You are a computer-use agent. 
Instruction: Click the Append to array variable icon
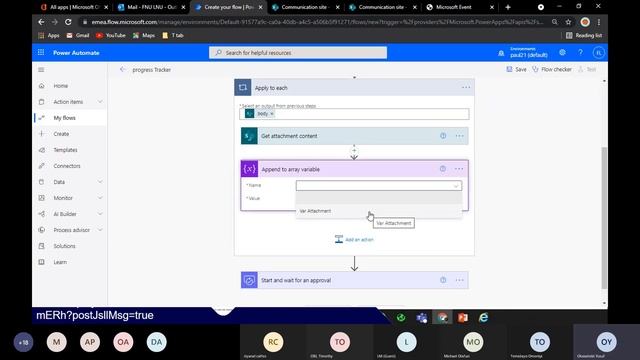pos(249,169)
